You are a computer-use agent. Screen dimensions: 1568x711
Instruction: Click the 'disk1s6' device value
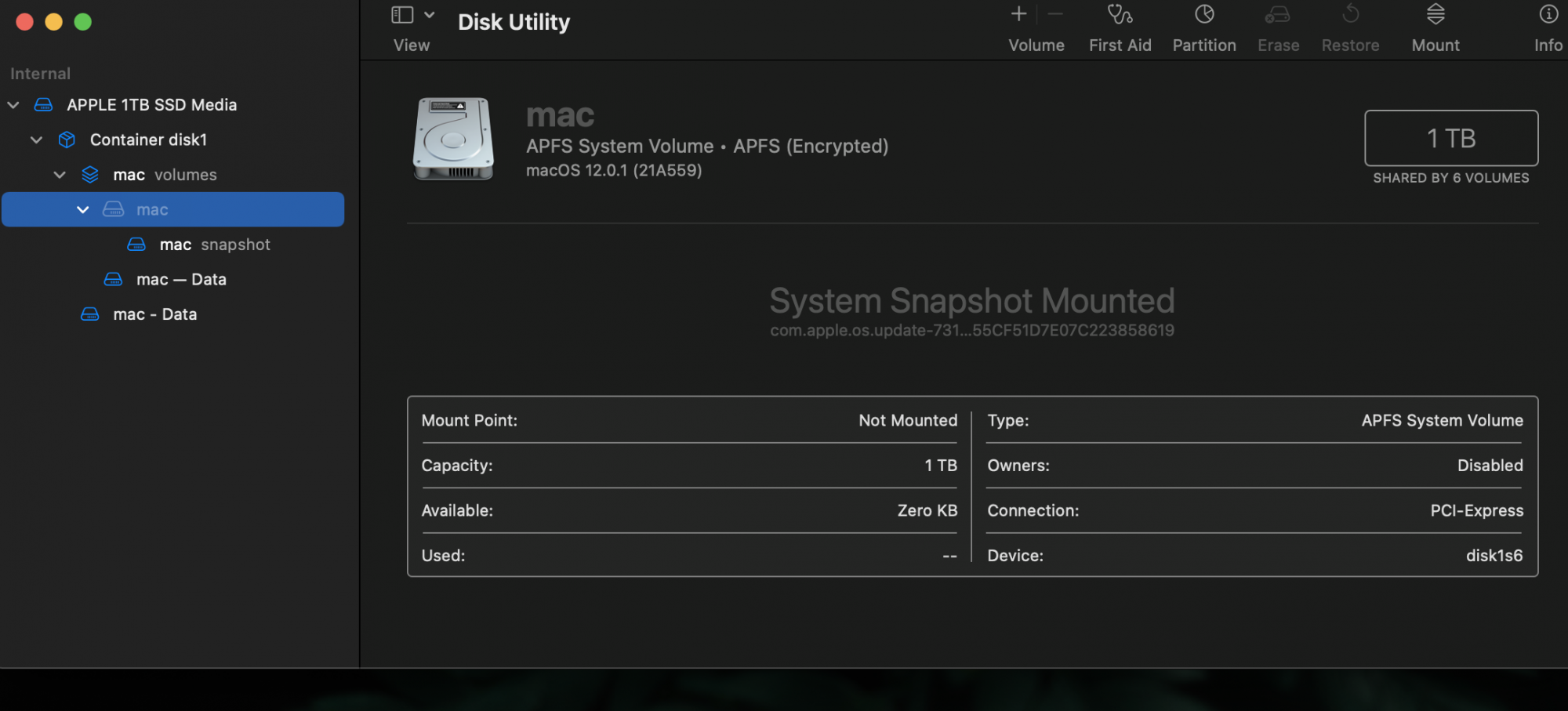tap(1494, 556)
